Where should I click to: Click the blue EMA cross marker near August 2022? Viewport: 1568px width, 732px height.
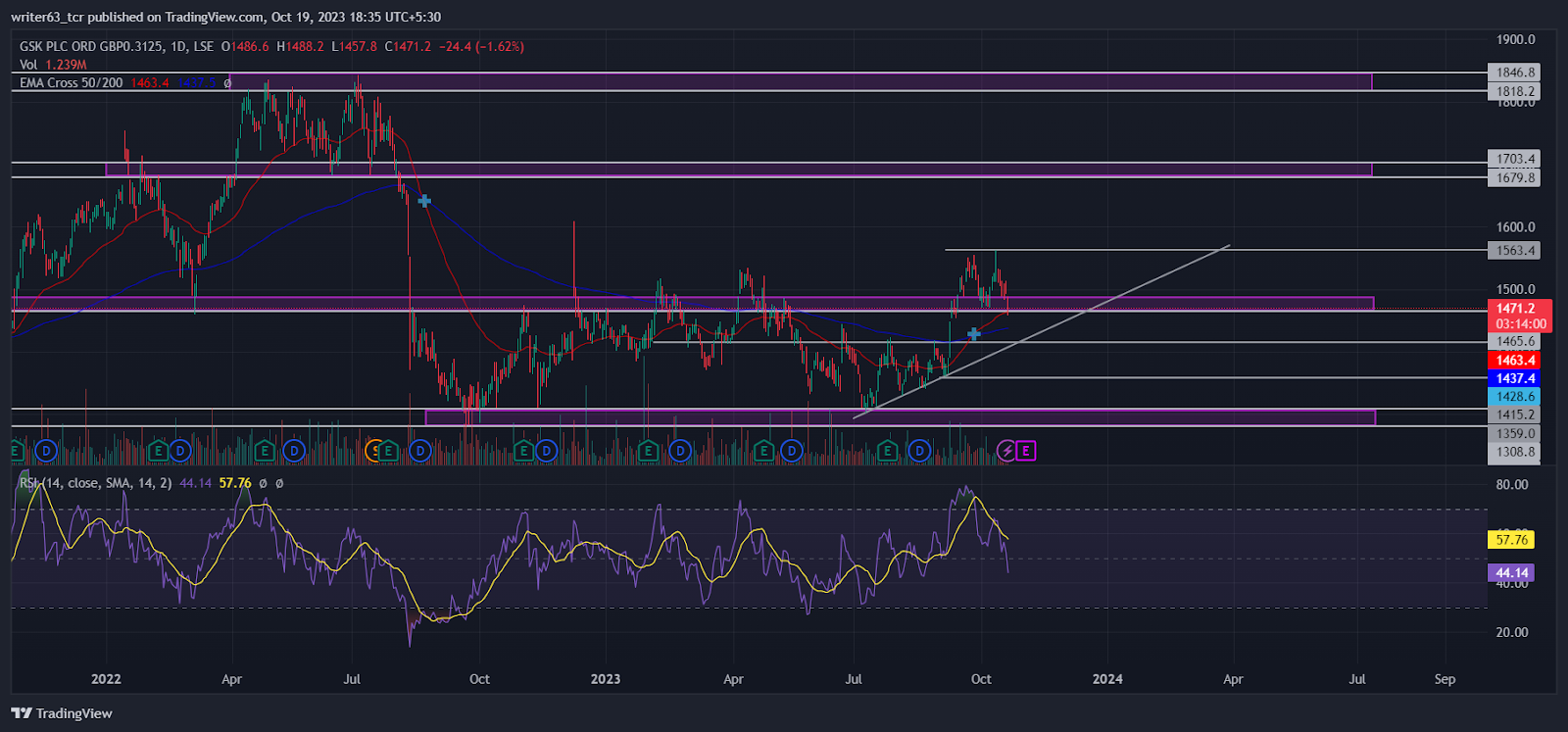click(424, 201)
